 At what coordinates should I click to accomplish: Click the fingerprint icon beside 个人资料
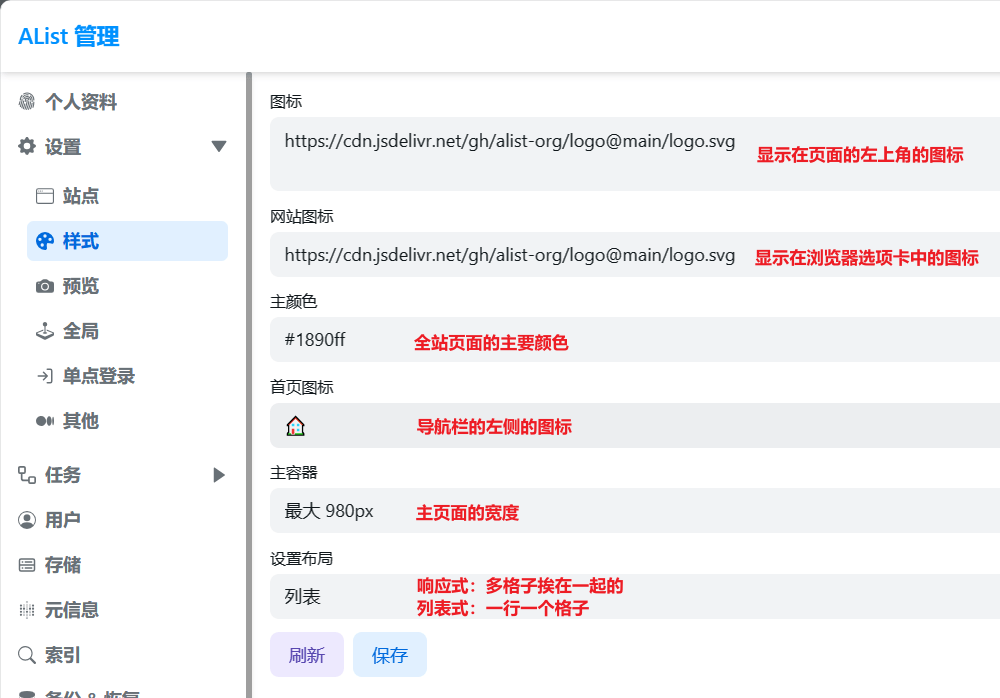(27, 102)
